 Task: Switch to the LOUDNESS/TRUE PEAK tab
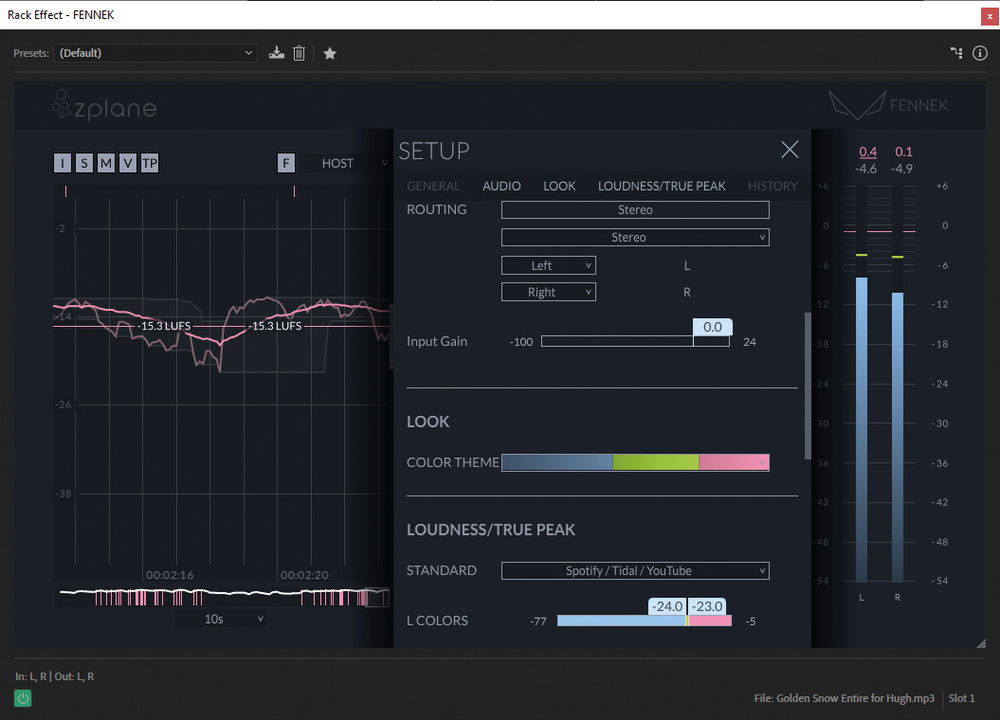click(x=661, y=186)
